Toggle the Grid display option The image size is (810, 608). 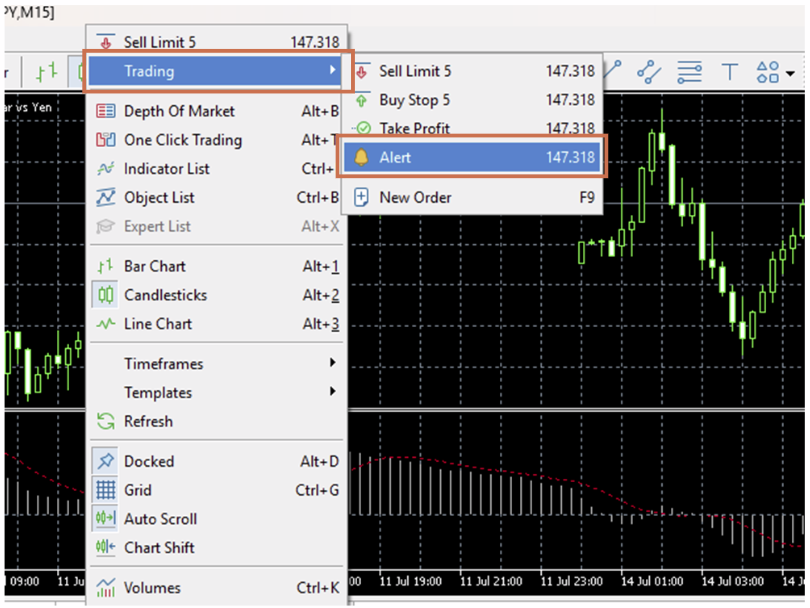pos(138,490)
